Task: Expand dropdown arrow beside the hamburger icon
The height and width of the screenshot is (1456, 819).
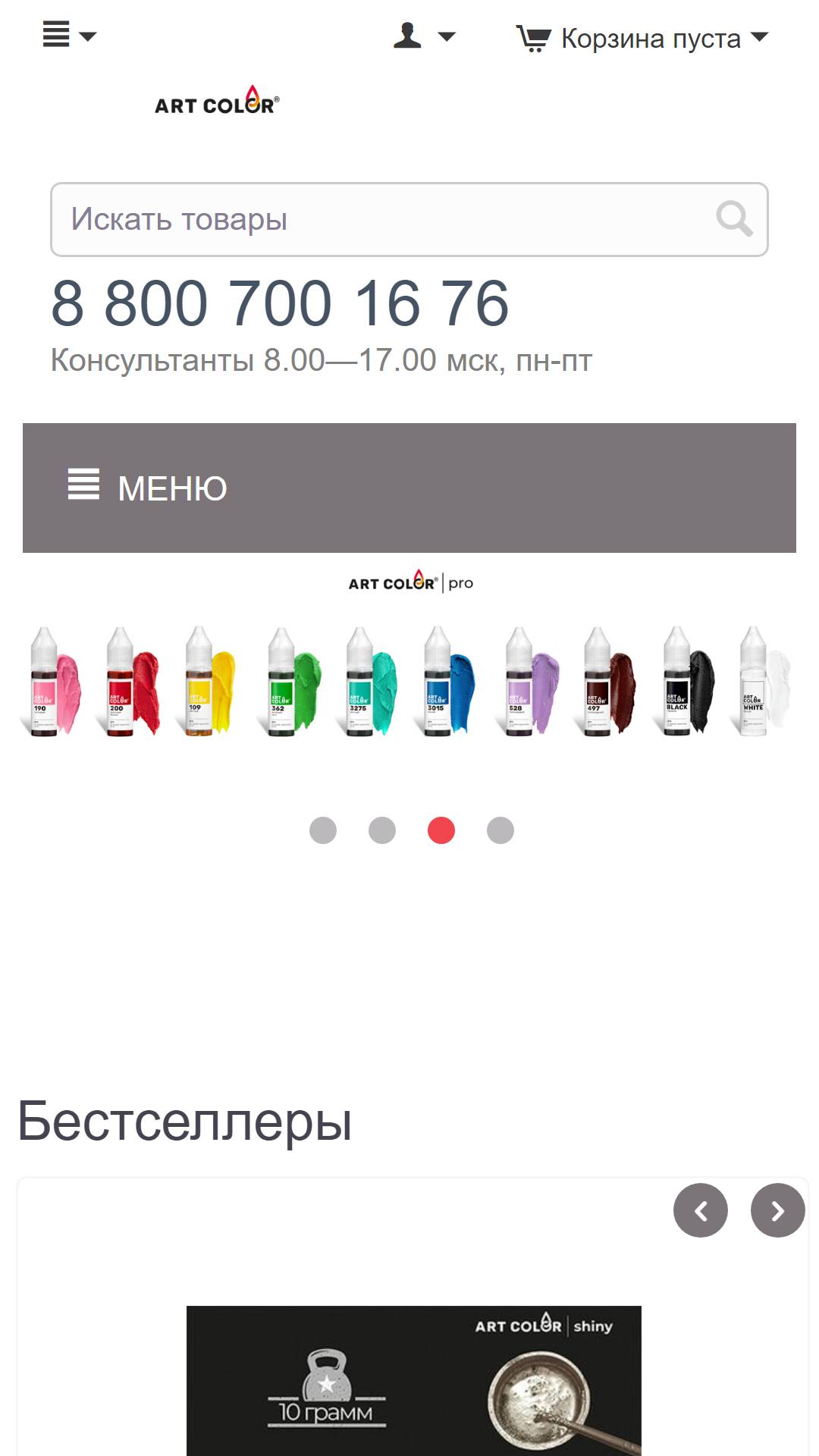Action: pyautogui.click(x=88, y=36)
